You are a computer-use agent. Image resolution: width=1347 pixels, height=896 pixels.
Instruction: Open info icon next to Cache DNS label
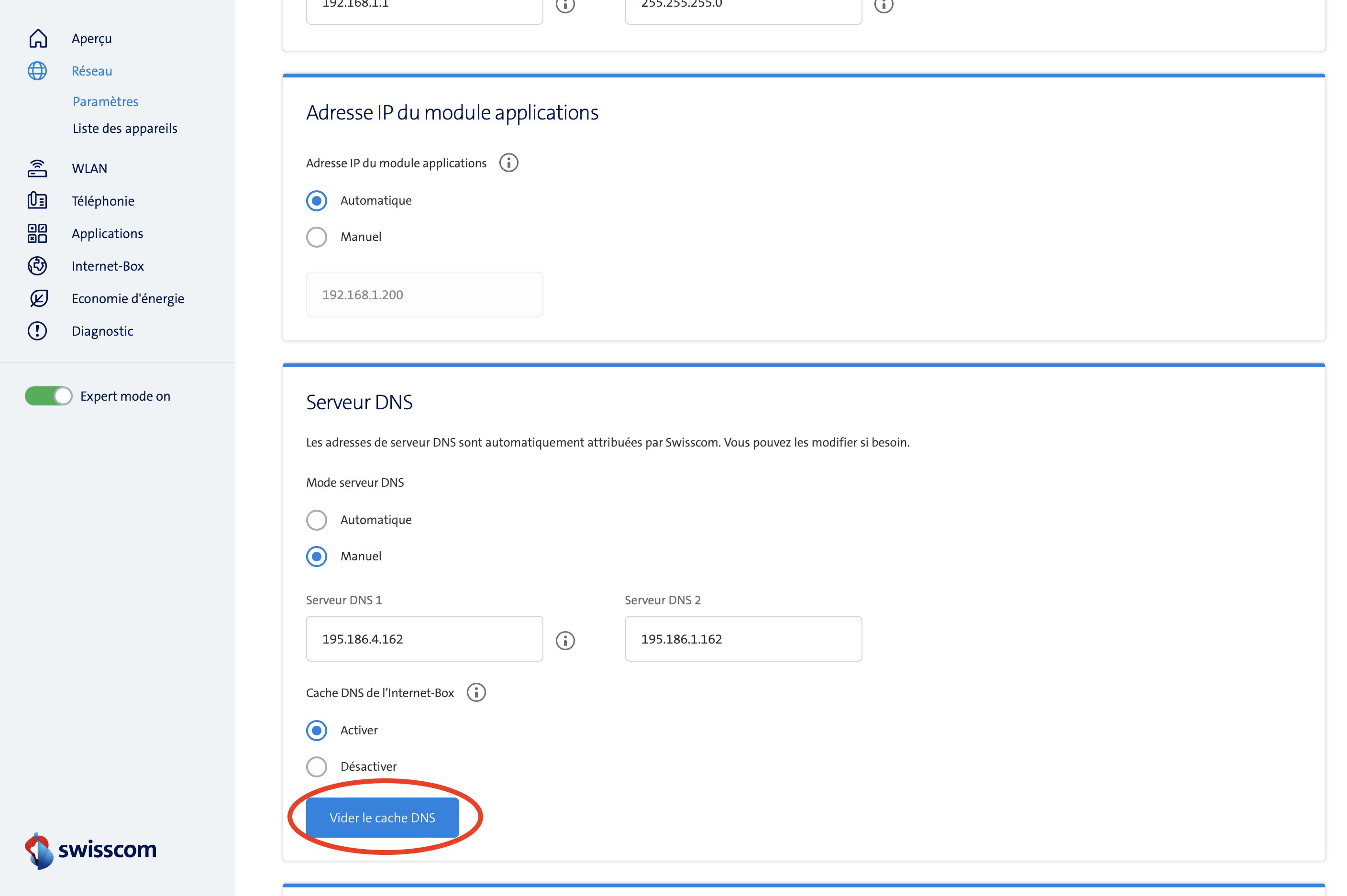click(x=476, y=693)
